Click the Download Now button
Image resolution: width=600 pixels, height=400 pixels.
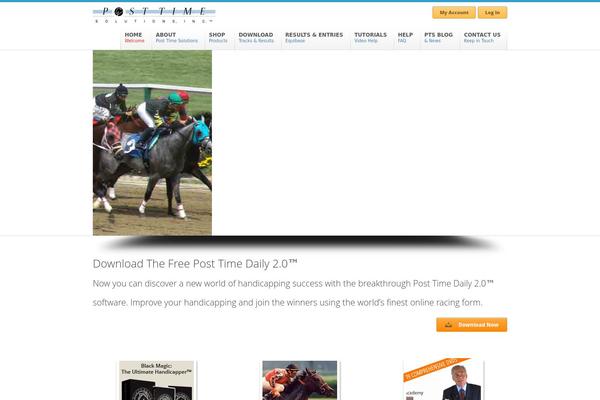click(x=472, y=325)
